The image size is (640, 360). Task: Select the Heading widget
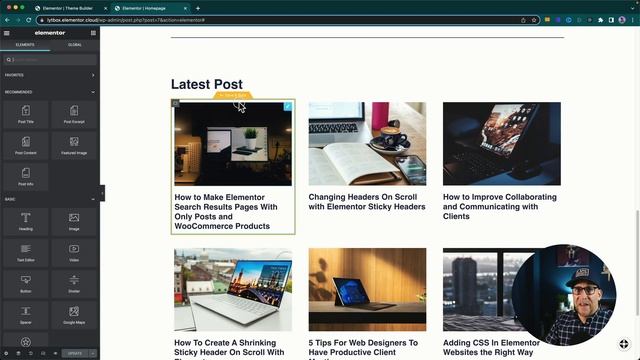(26, 221)
